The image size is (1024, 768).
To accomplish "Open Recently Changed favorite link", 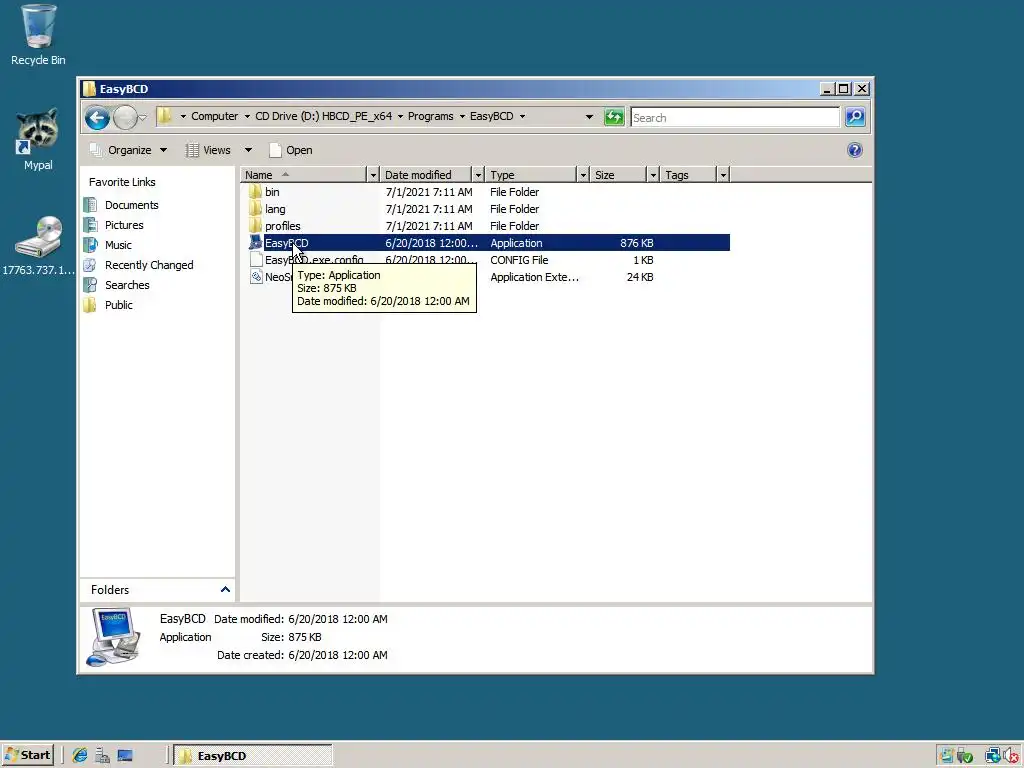I will coord(149,265).
